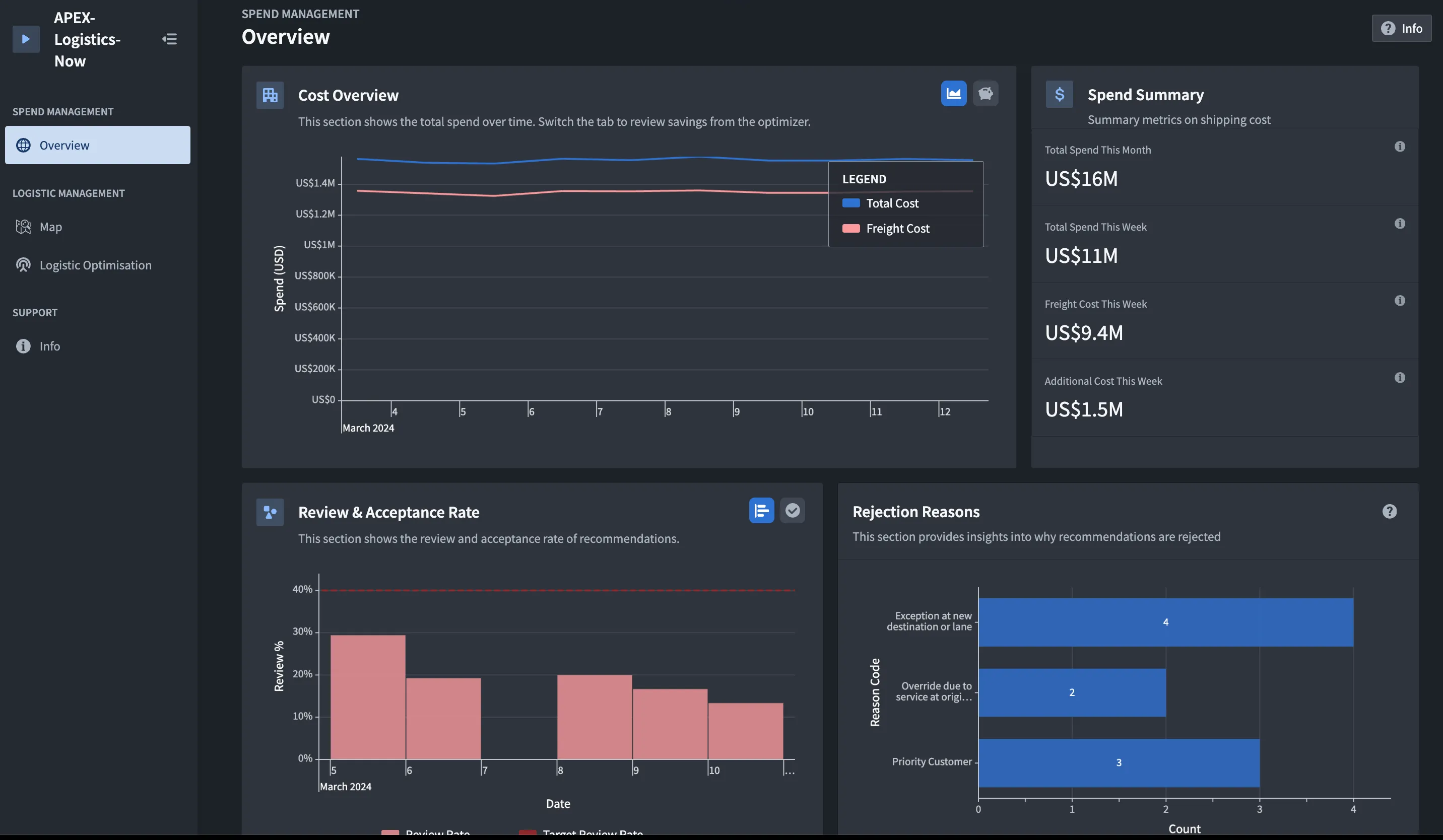Click the Info button at top right
Screen dimensions: 1443x840
(x=1401, y=29)
